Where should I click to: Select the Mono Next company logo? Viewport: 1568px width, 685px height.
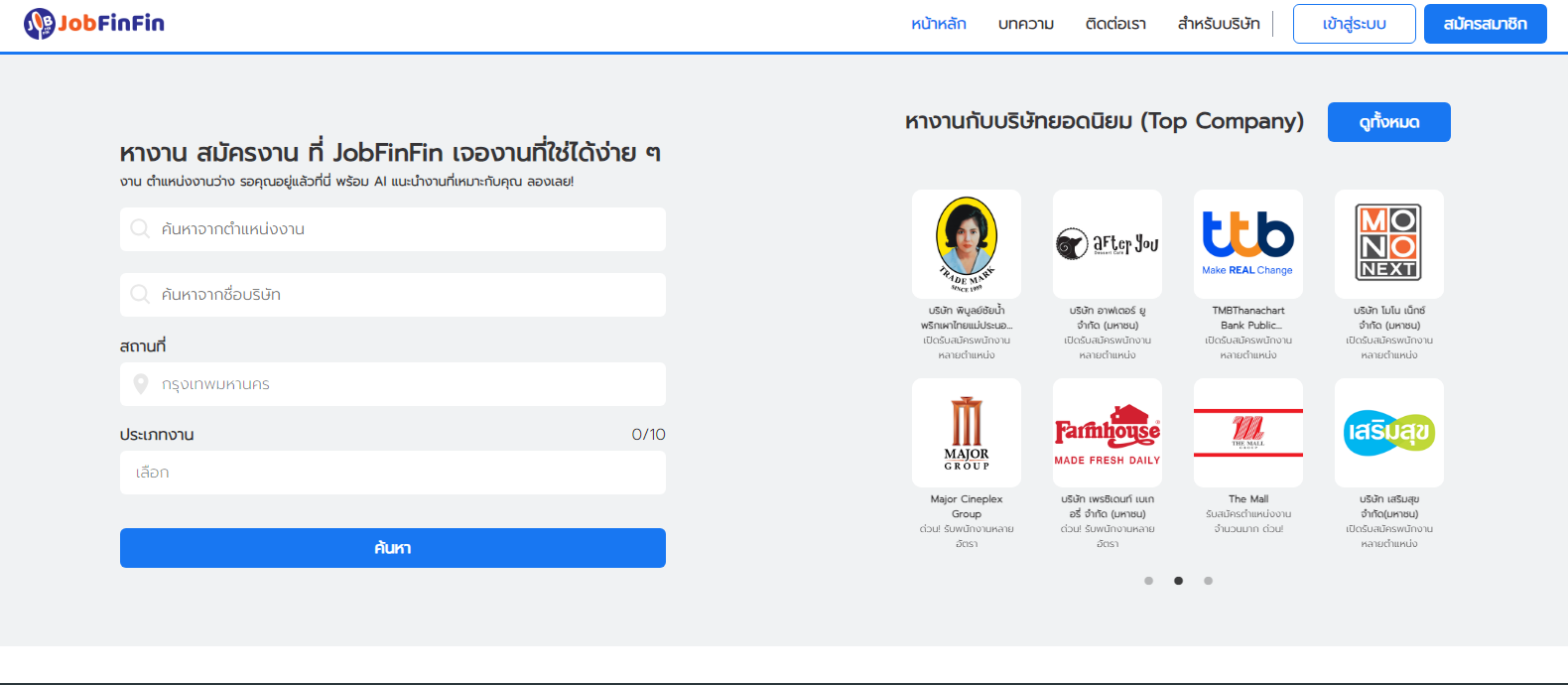pos(1389,243)
